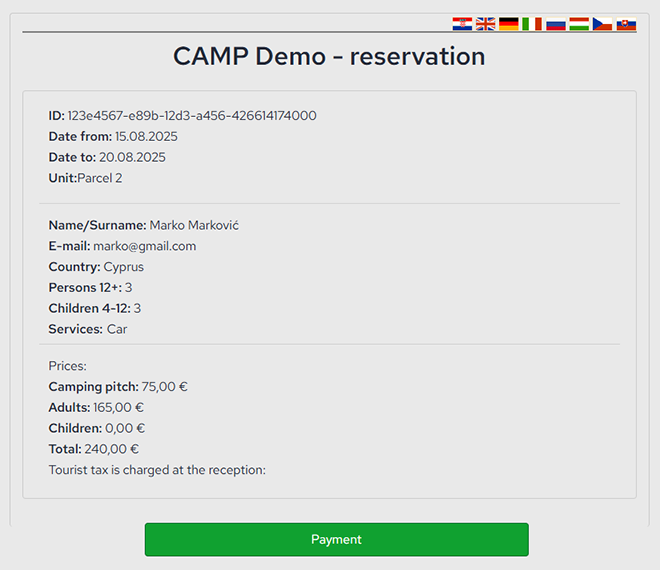This screenshot has height=570, width=660.
Task: Click the name Marko Marković
Action: pyautogui.click(x=194, y=225)
